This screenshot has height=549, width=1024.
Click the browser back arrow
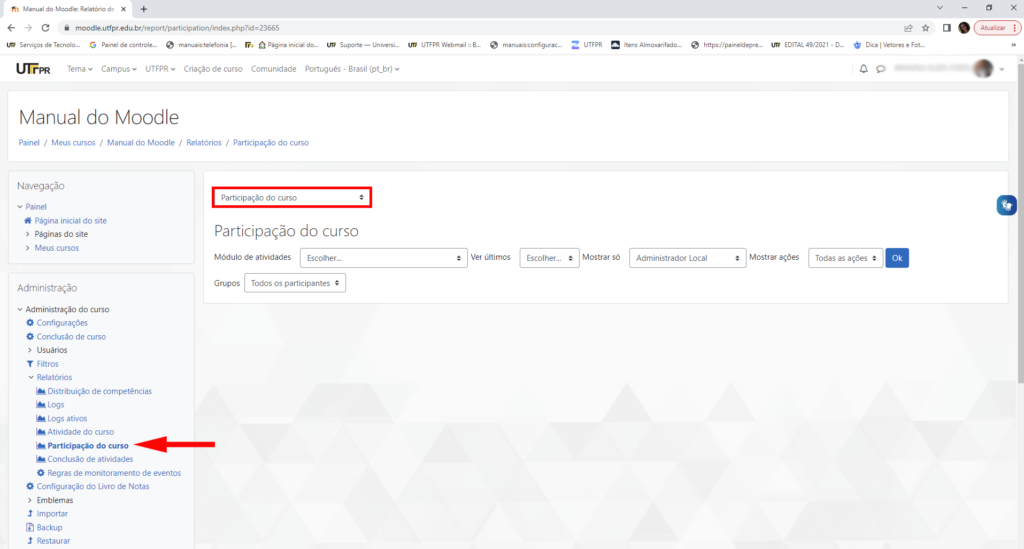point(11,28)
